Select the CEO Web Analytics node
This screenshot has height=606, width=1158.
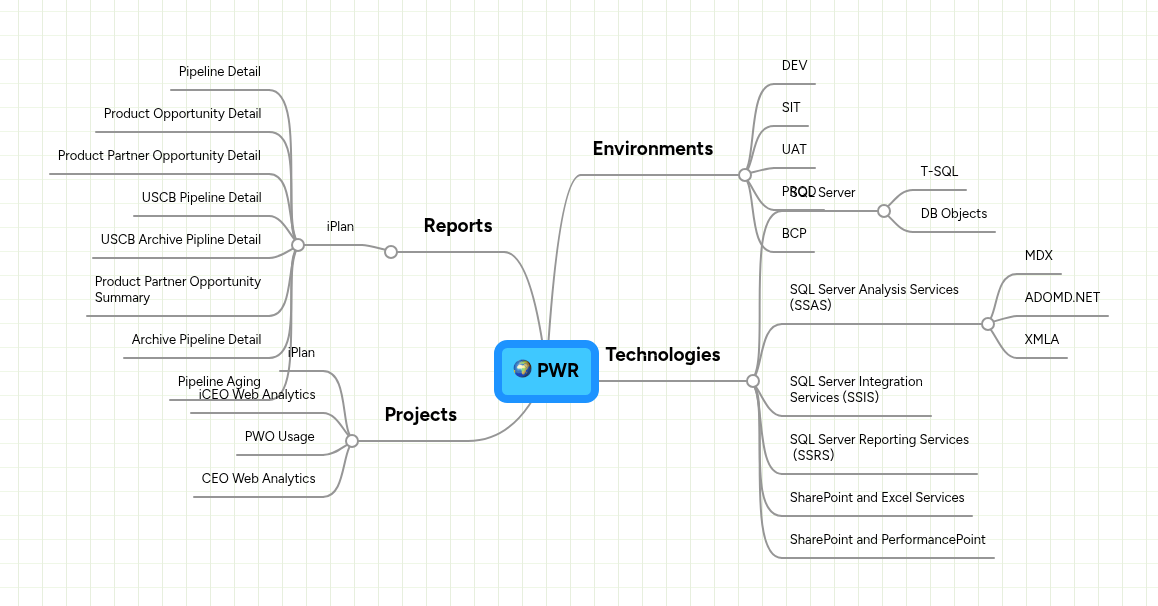258,479
